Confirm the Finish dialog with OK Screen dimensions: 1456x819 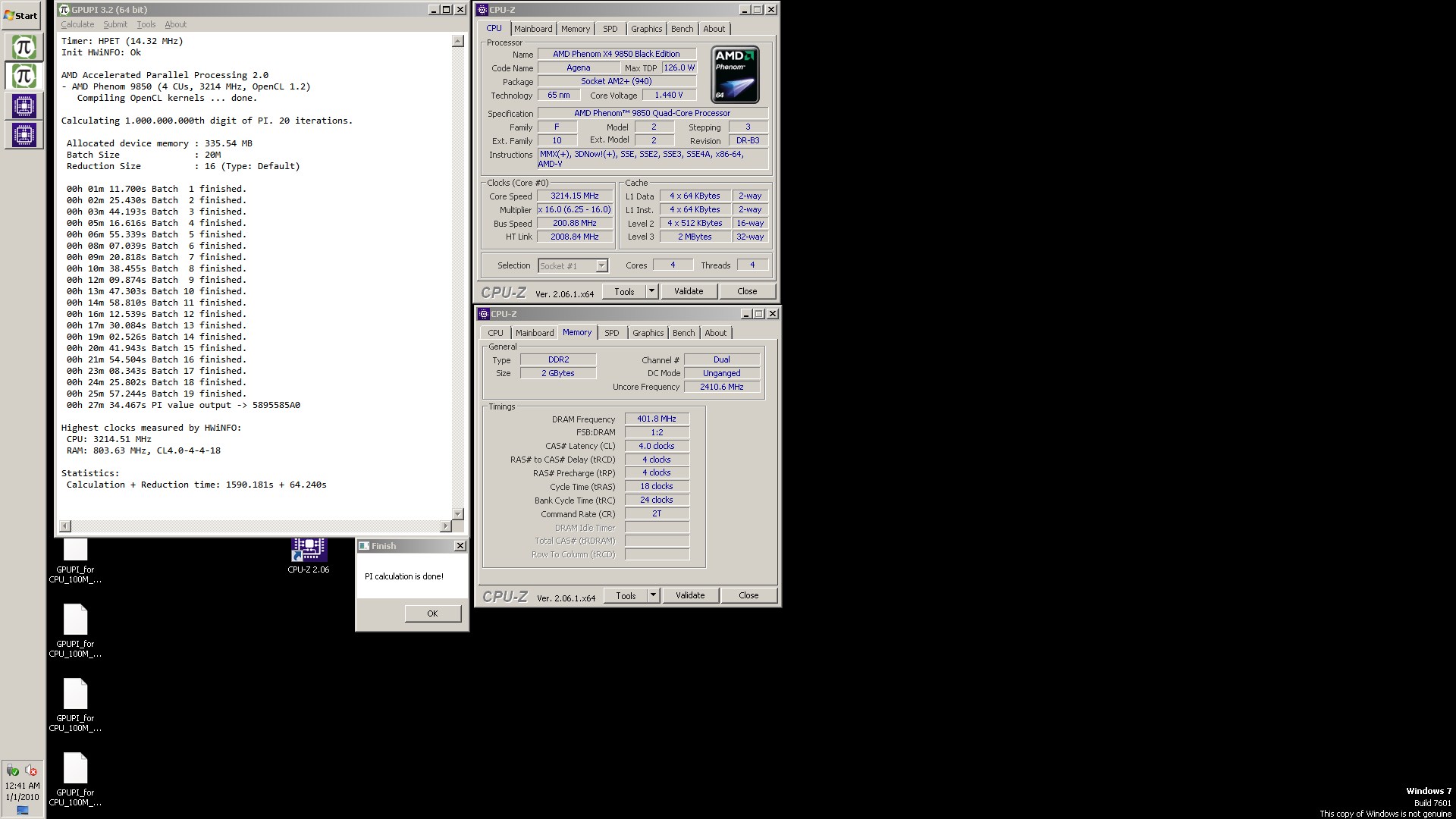pos(432,613)
